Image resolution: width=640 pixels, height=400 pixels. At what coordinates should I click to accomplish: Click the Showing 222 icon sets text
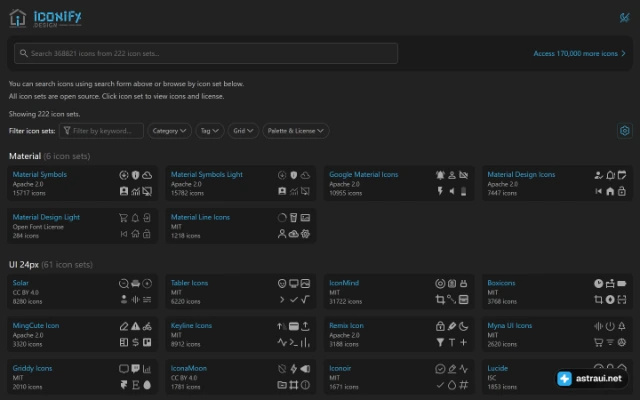click(44, 114)
